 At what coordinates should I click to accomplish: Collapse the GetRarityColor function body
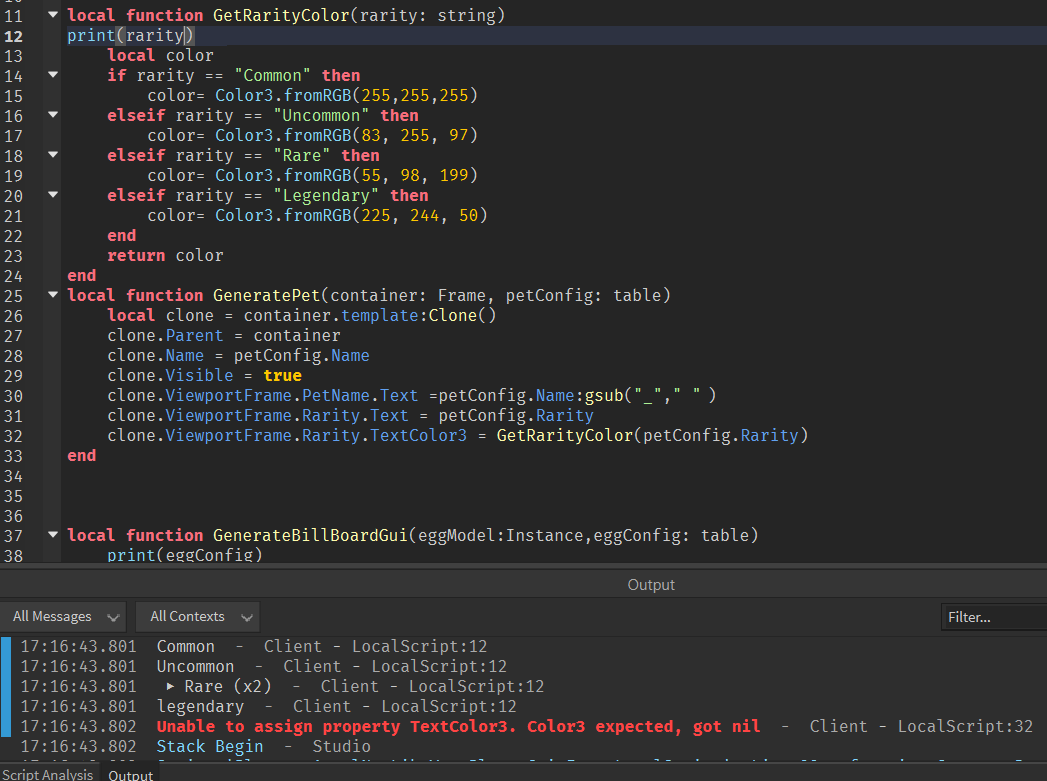pos(52,14)
